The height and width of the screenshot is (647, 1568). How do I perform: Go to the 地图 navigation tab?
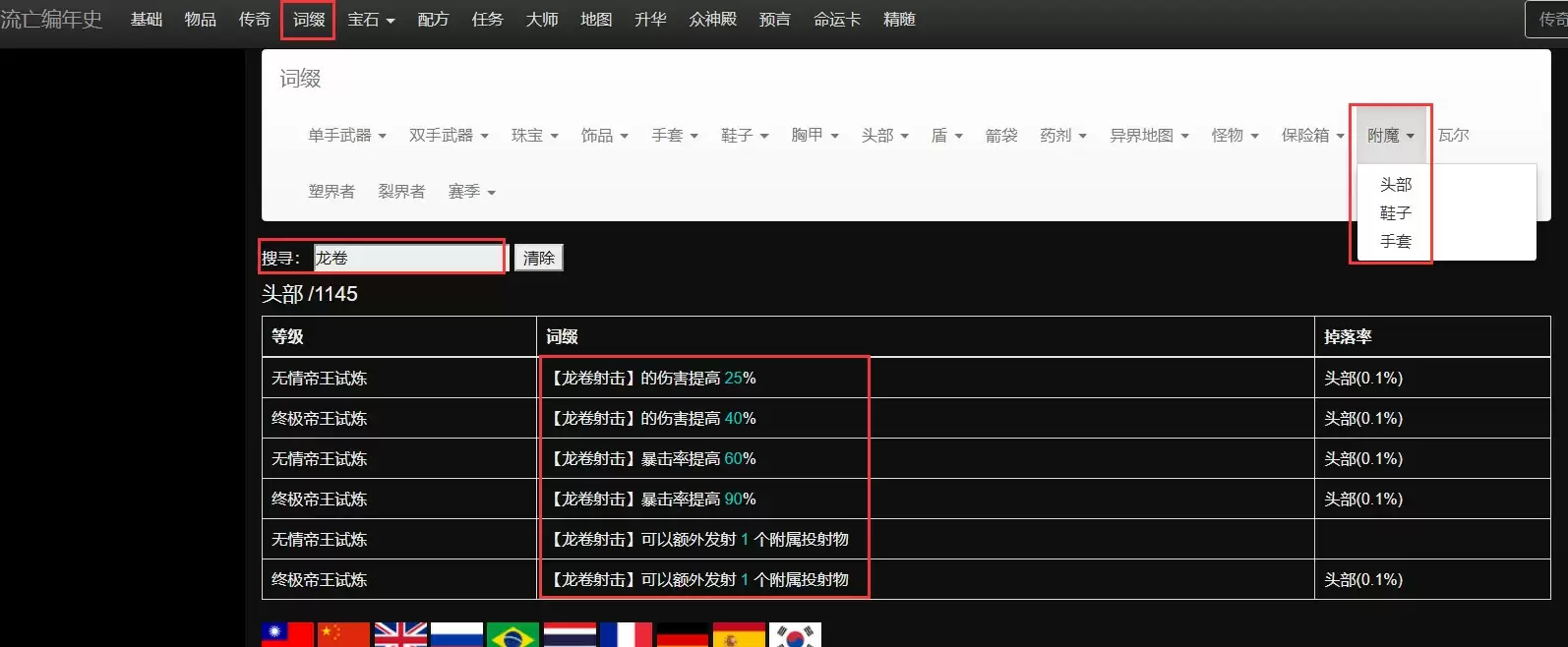coord(595,20)
